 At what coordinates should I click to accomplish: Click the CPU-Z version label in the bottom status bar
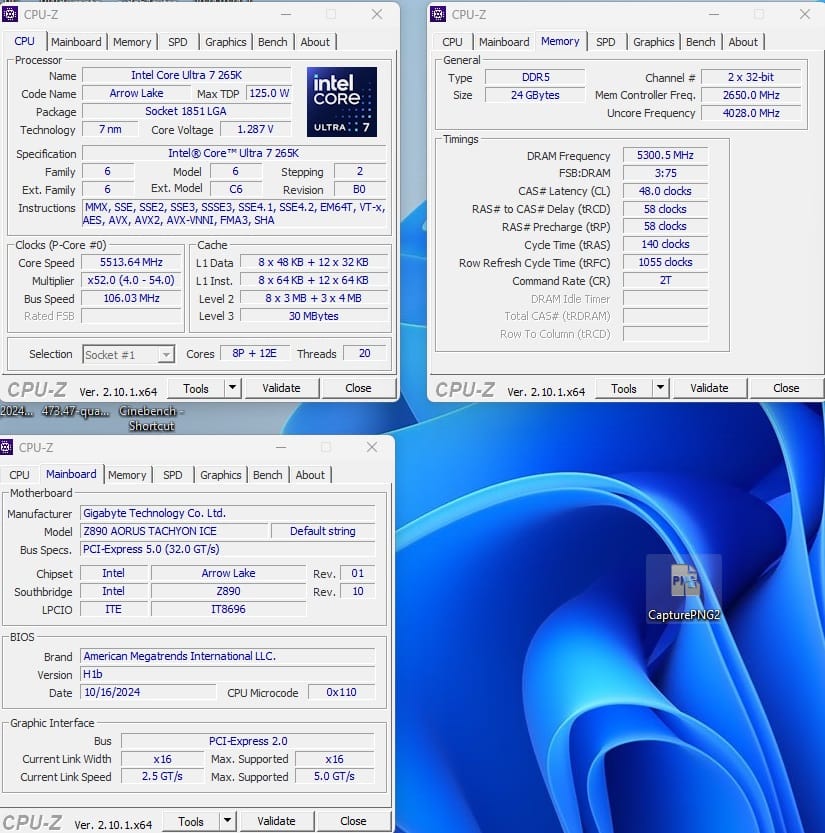[x=113, y=824]
